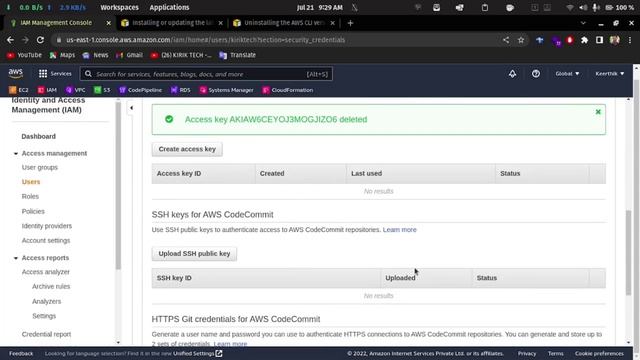Open the system volume icon

tap(583, 7)
